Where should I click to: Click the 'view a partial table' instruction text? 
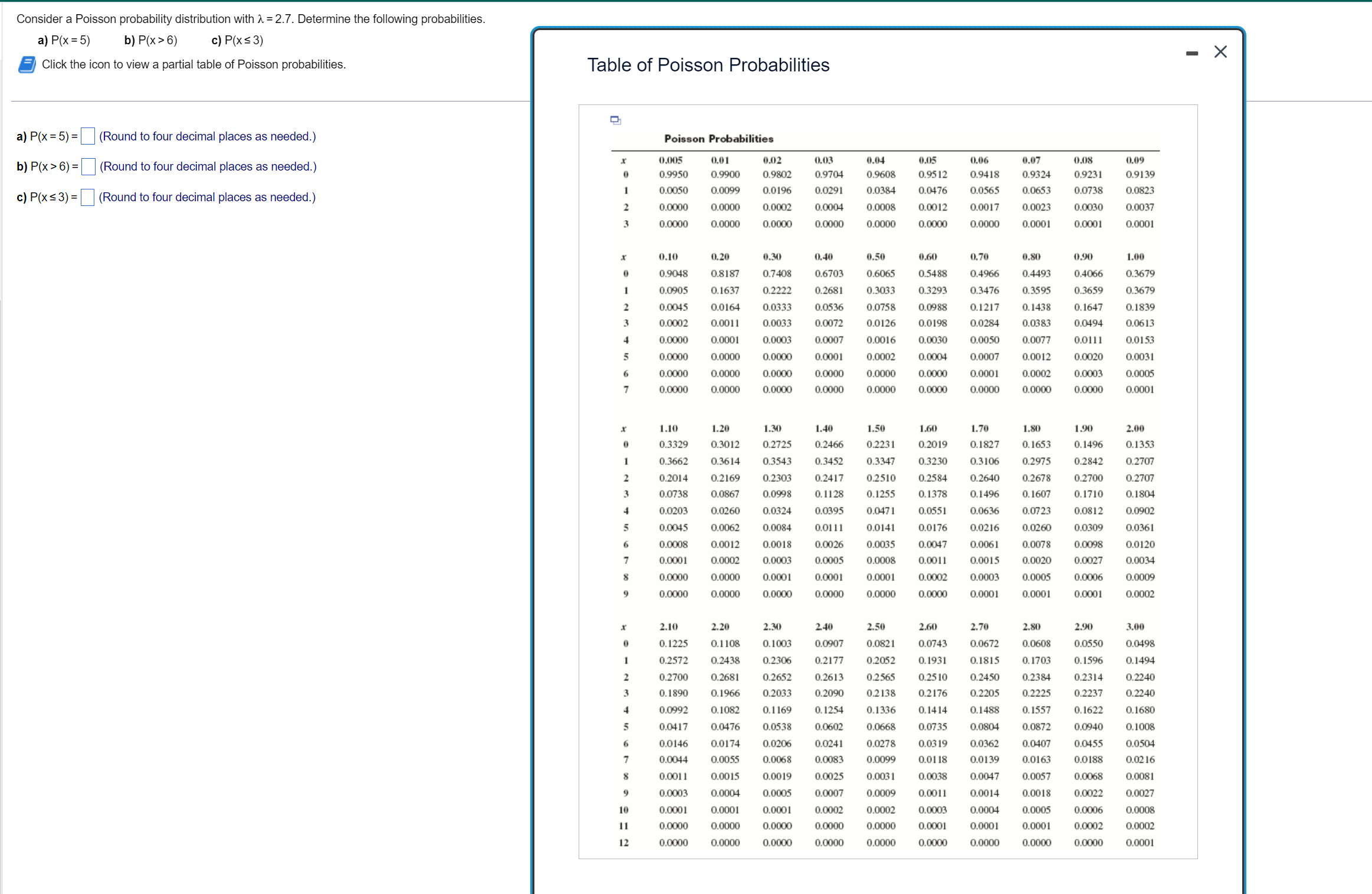click(x=193, y=64)
